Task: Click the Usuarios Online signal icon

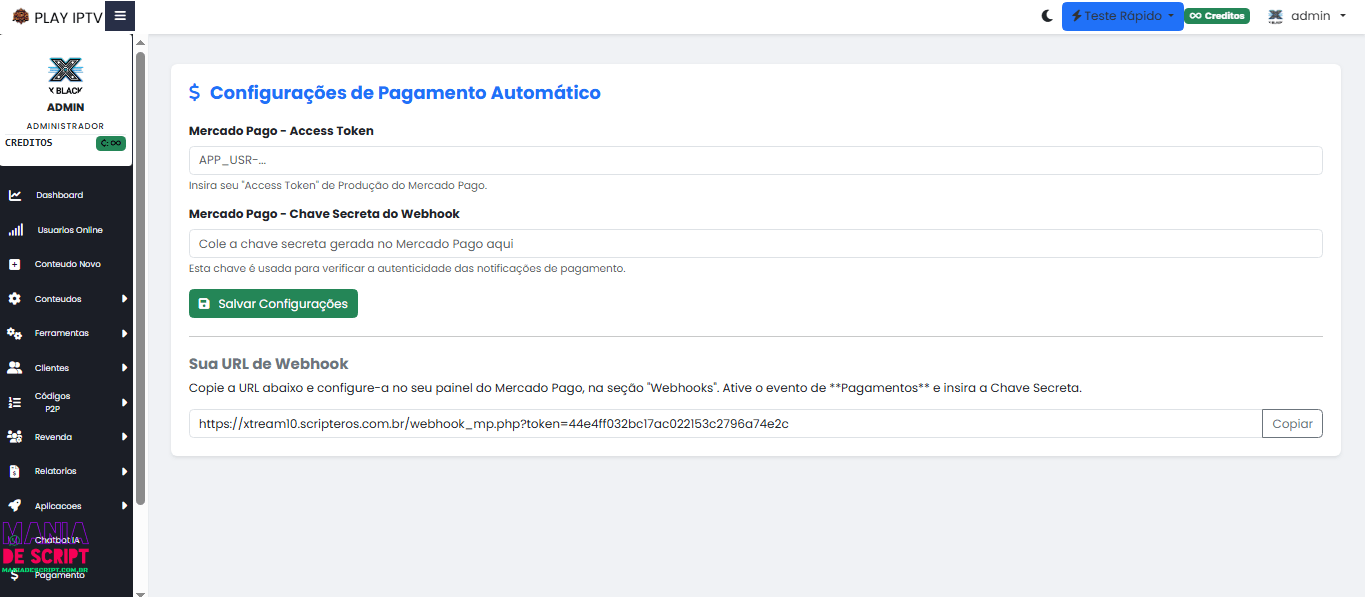Action: pyautogui.click(x=15, y=230)
